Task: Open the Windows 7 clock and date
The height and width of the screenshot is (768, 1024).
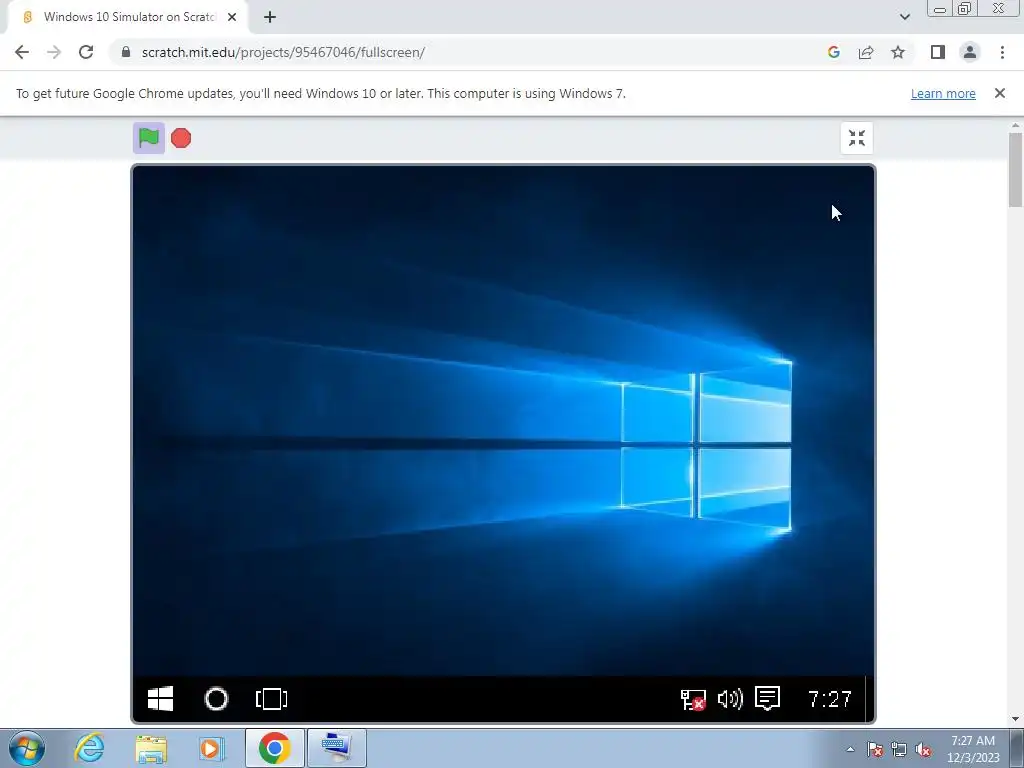Action: click(x=972, y=749)
